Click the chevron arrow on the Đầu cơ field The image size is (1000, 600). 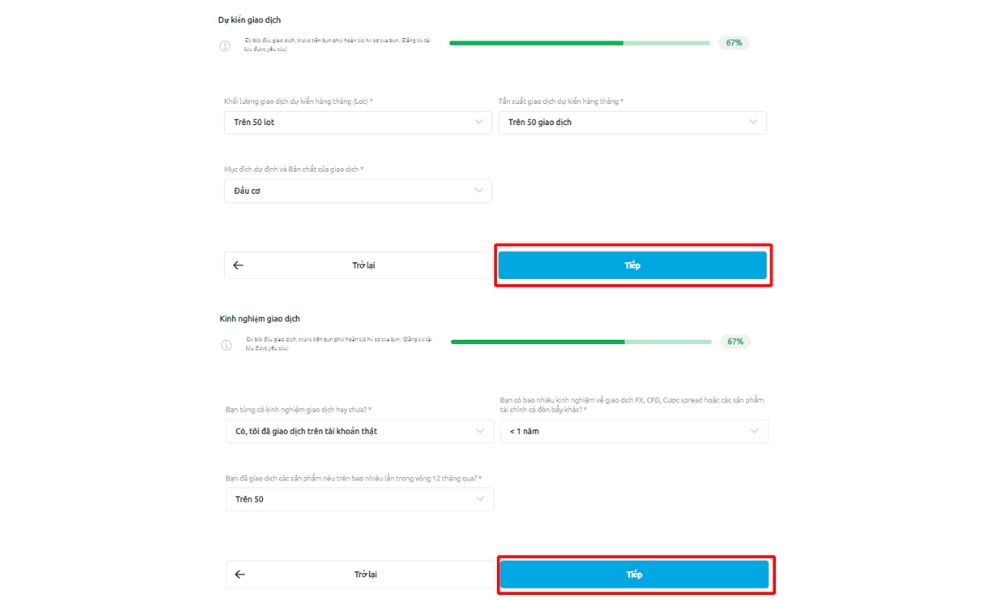point(479,191)
